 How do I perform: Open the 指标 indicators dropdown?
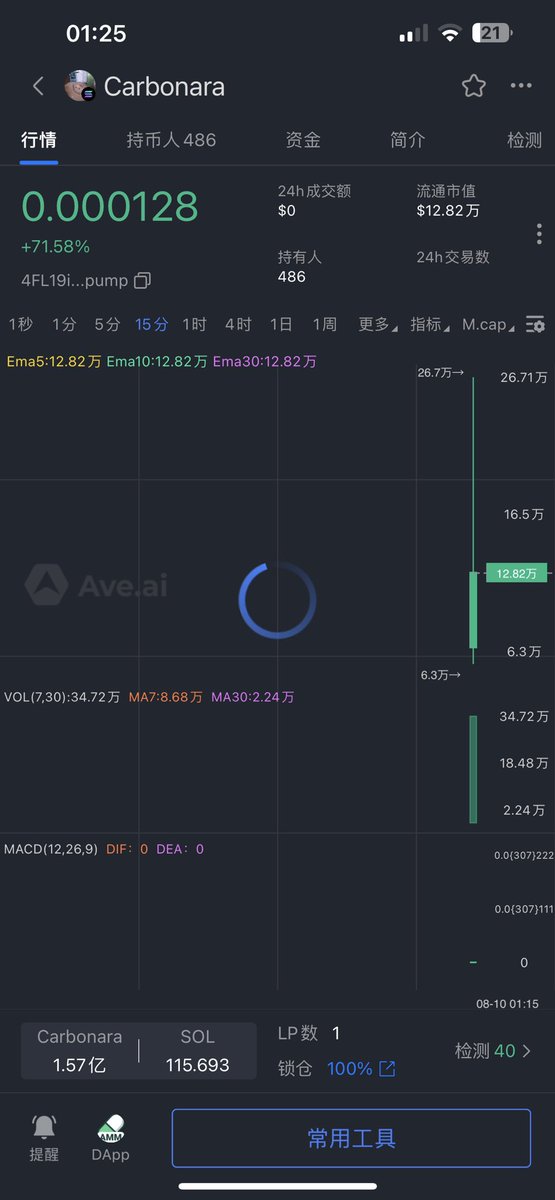click(x=430, y=324)
